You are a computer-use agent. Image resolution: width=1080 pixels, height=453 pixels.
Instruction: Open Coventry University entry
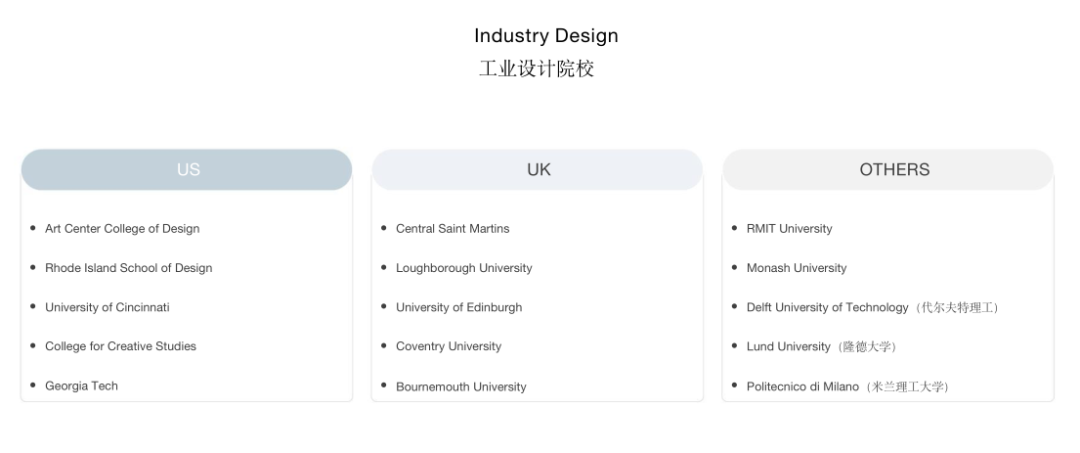coord(448,346)
